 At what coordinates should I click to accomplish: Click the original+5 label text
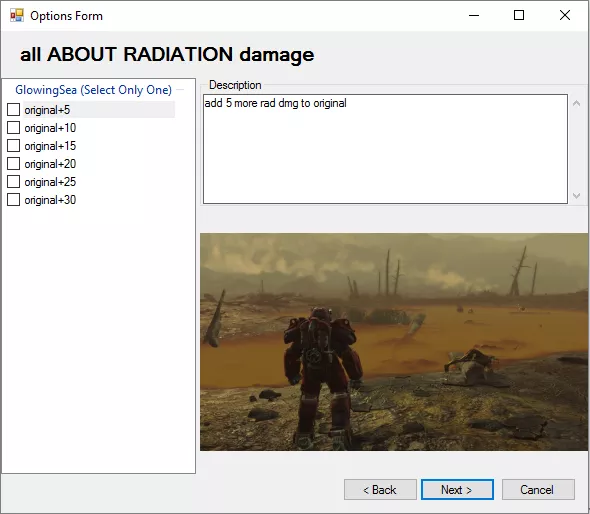(x=47, y=110)
